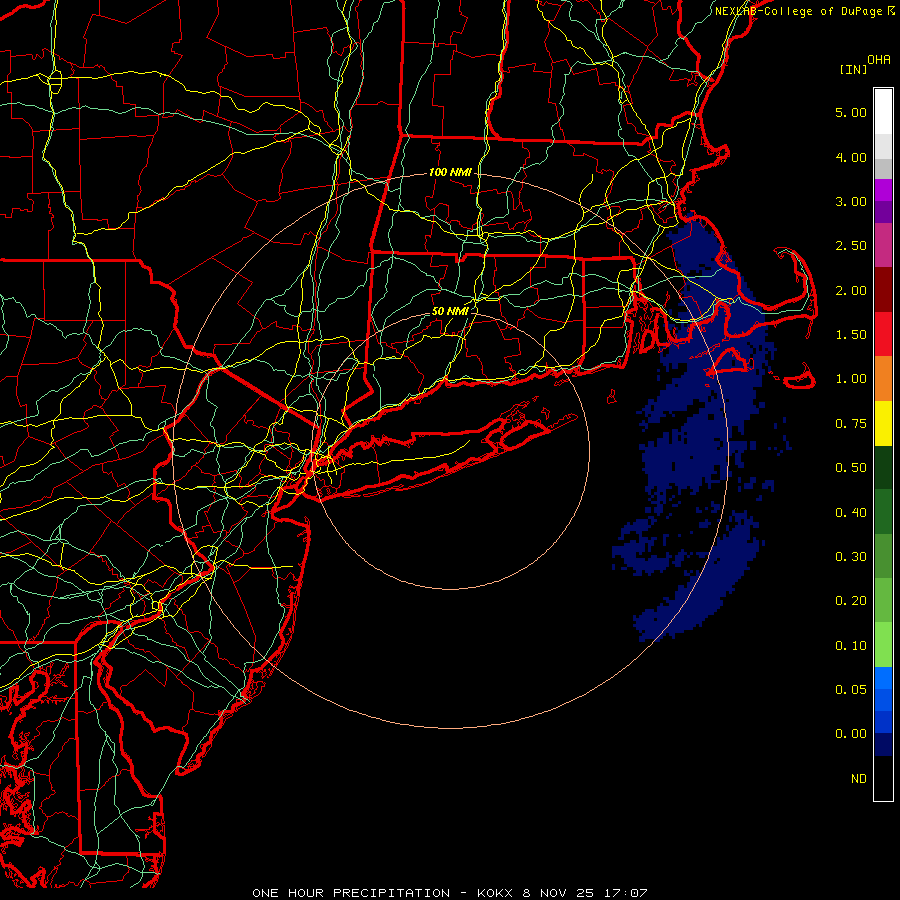Click the '0.10' legend value
900x900 pixels.
click(851, 646)
